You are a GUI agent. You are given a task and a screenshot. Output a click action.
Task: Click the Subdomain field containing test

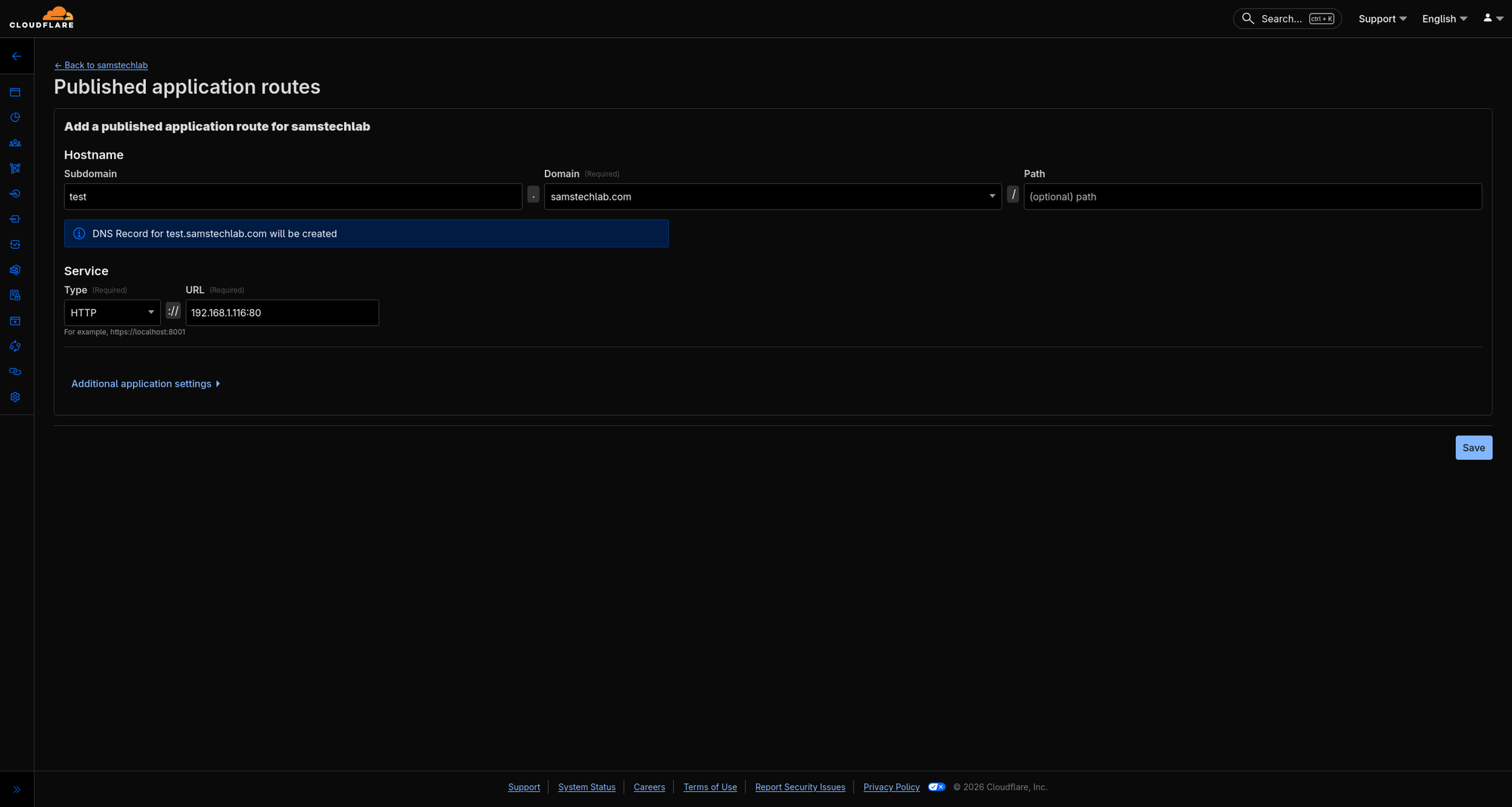coord(293,197)
